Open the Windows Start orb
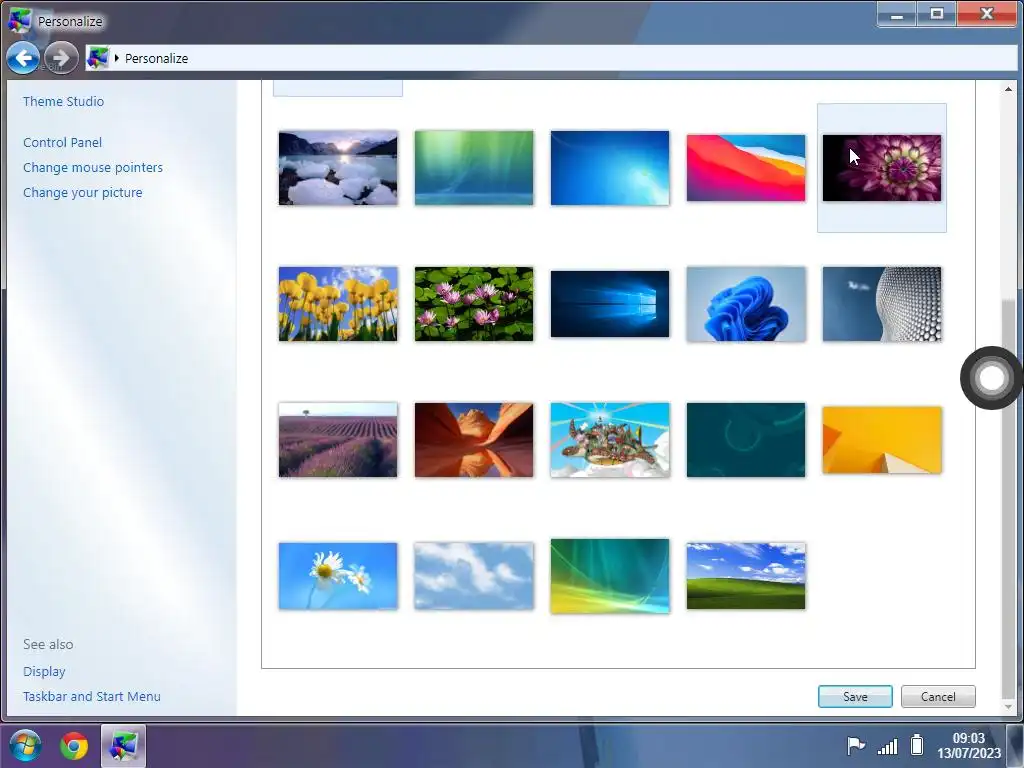The height and width of the screenshot is (768, 1024). (25, 746)
